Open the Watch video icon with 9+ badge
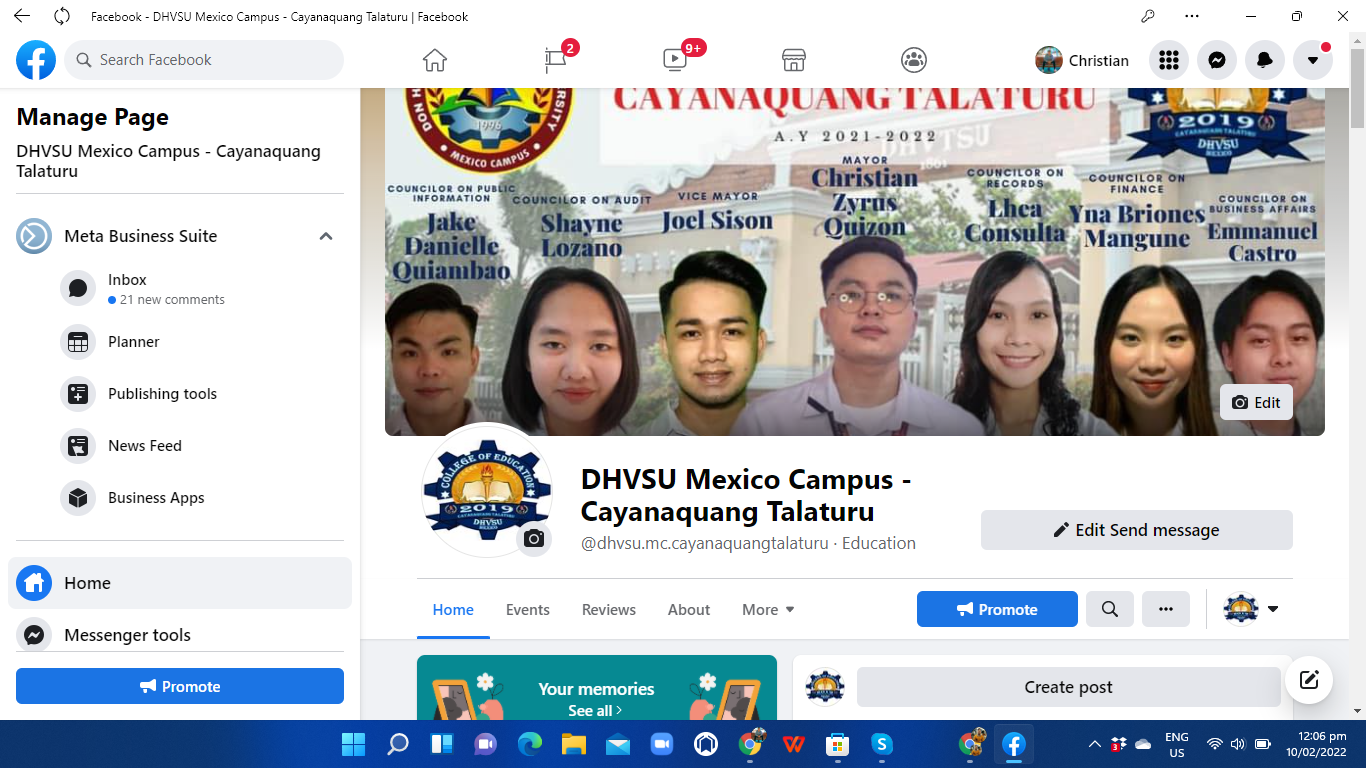The height and width of the screenshot is (768, 1366). 675,60
